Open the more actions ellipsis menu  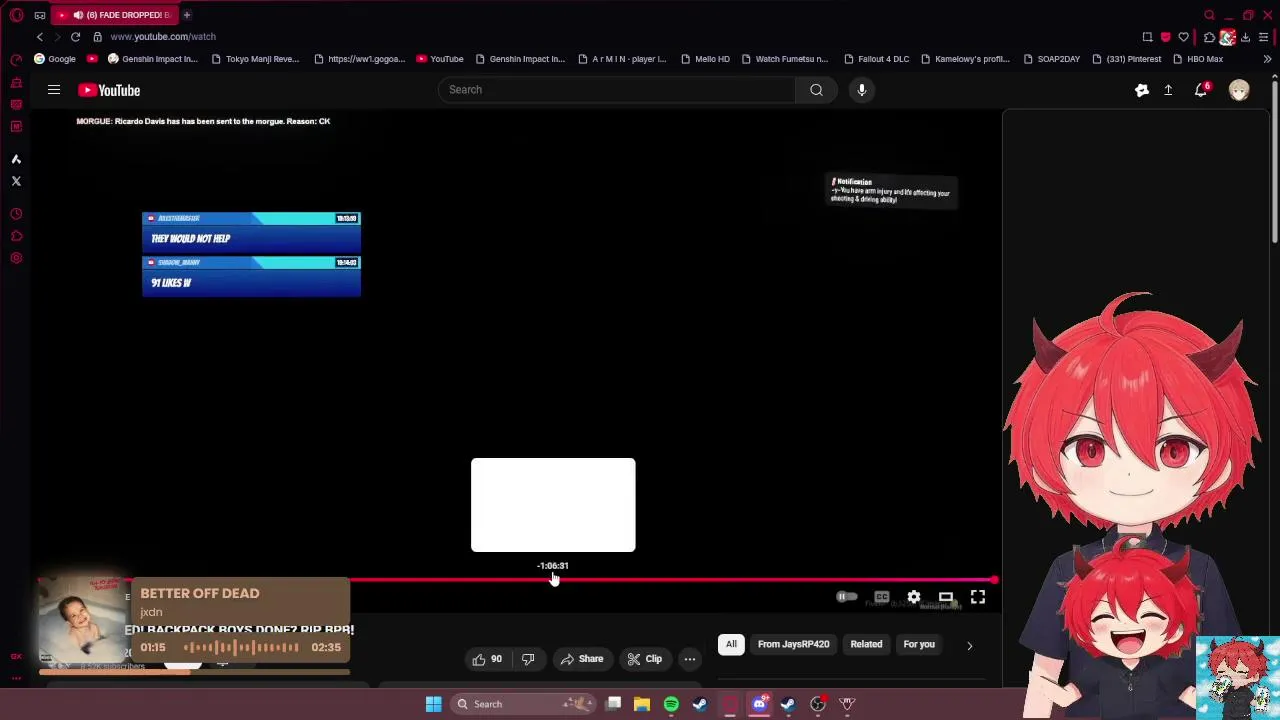690,659
